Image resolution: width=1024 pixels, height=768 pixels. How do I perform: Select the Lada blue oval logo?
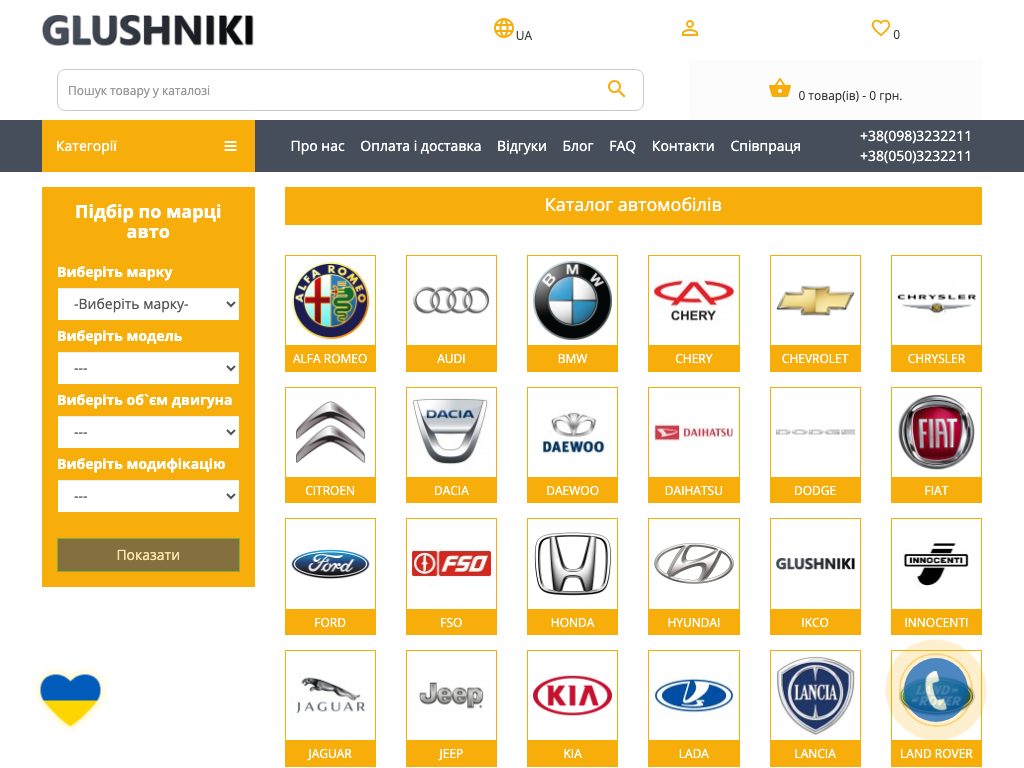coord(694,696)
